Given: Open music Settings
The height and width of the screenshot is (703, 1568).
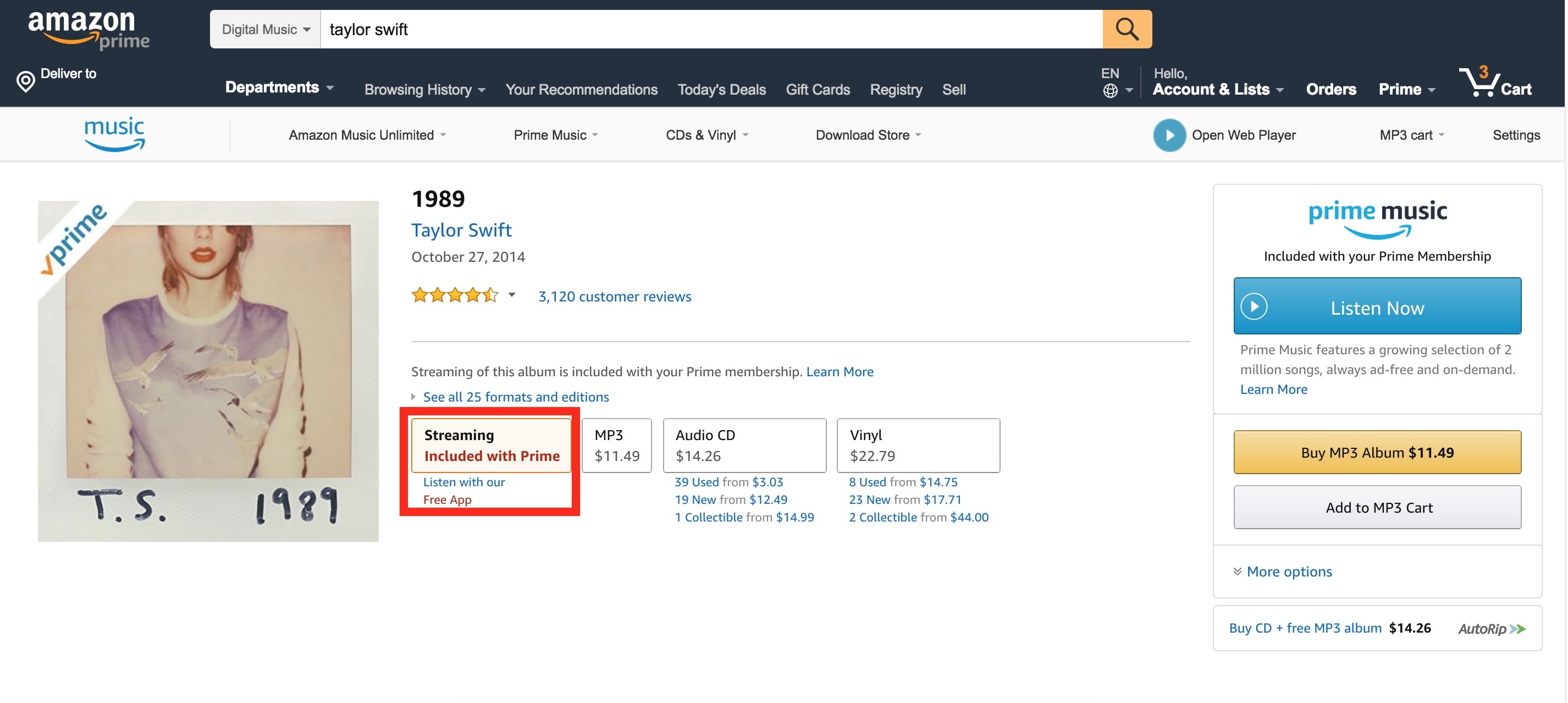Looking at the screenshot, I should coord(1516,135).
